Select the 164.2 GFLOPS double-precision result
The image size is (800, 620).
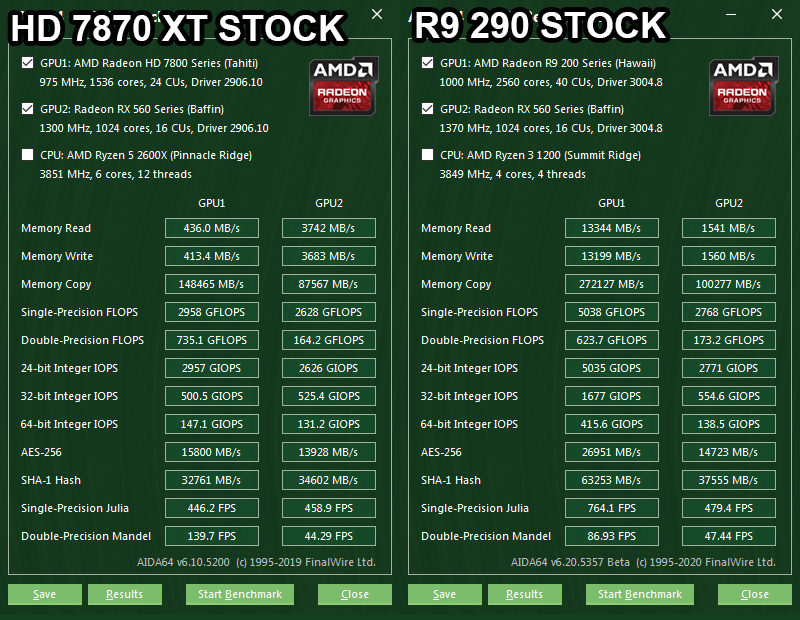click(329, 340)
